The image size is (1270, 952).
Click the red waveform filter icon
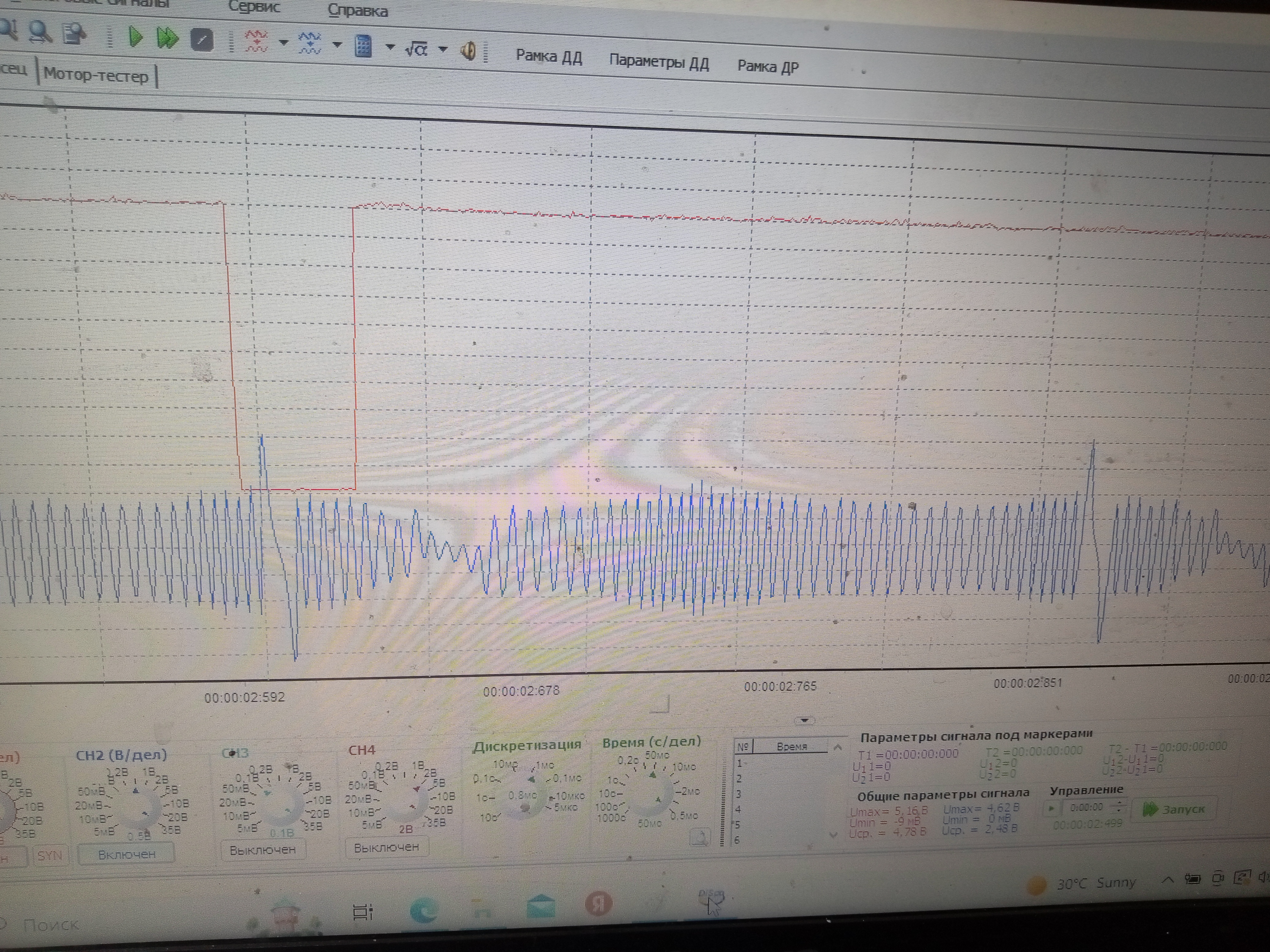pyautogui.click(x=256, y=42)
